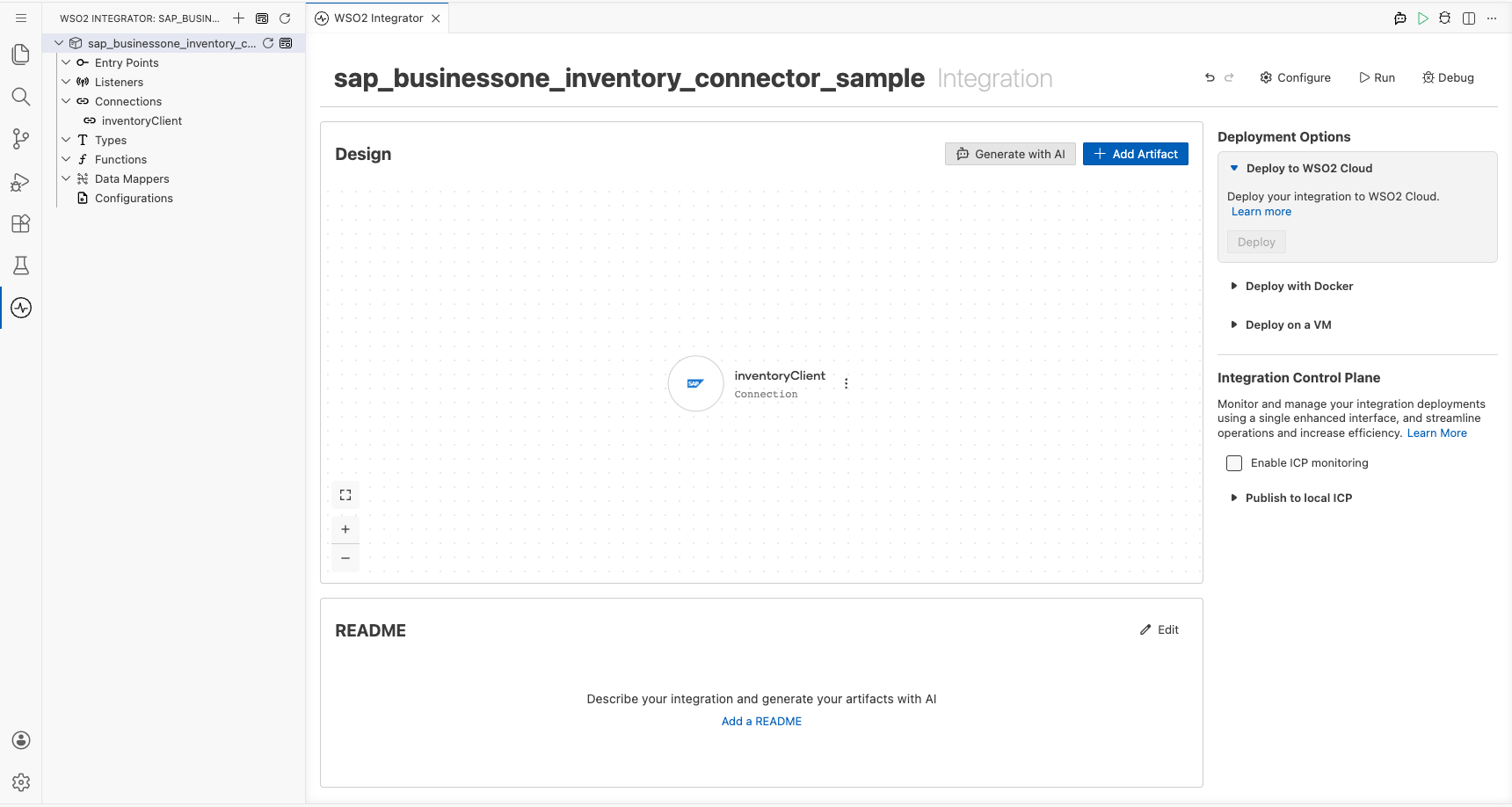Open the inventoryClient three-dot menu

click(847, 383)
